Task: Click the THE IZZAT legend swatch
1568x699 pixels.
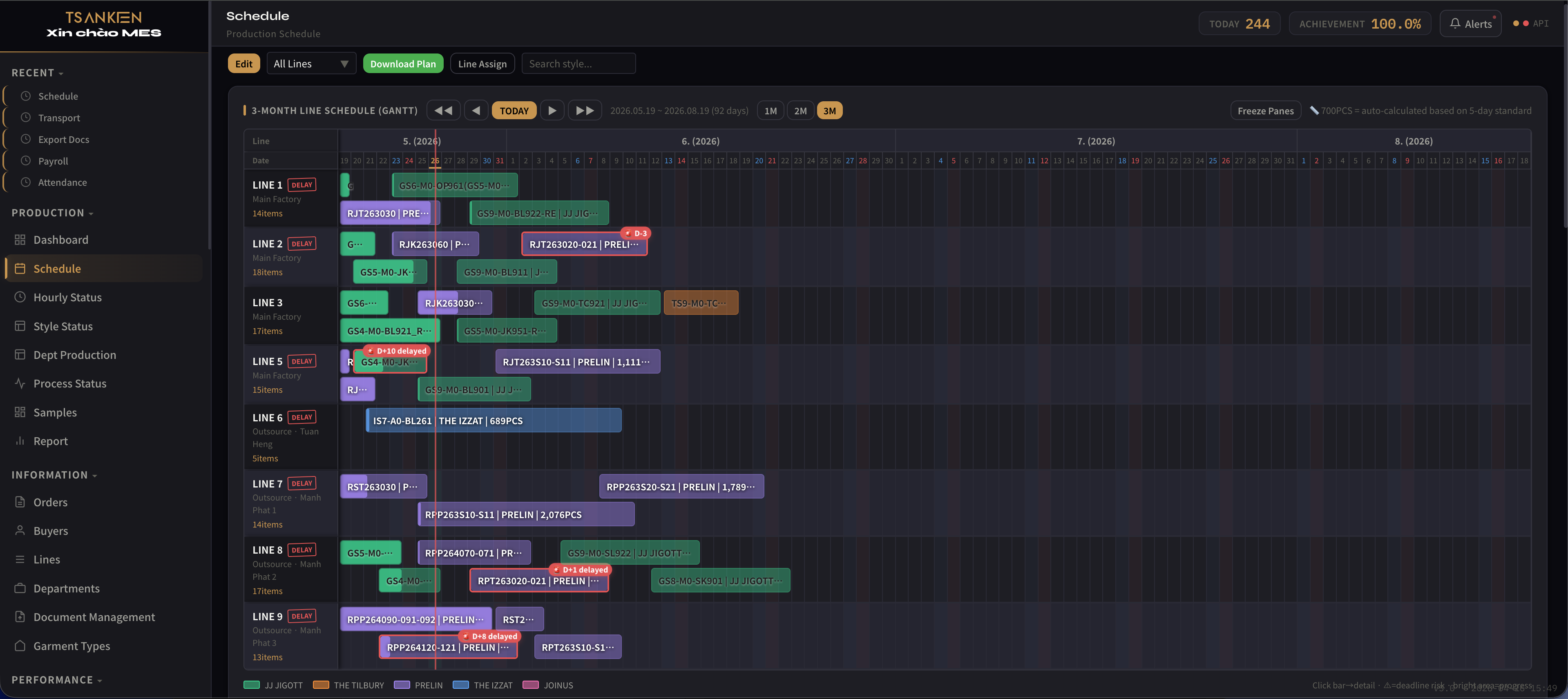Action: (461, 685)
